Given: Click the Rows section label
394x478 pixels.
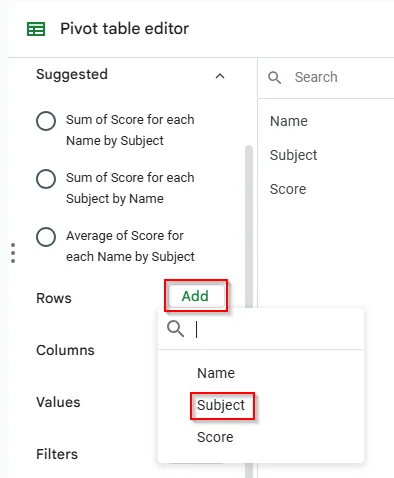Looking at the screenshot, I should (54, 298).
